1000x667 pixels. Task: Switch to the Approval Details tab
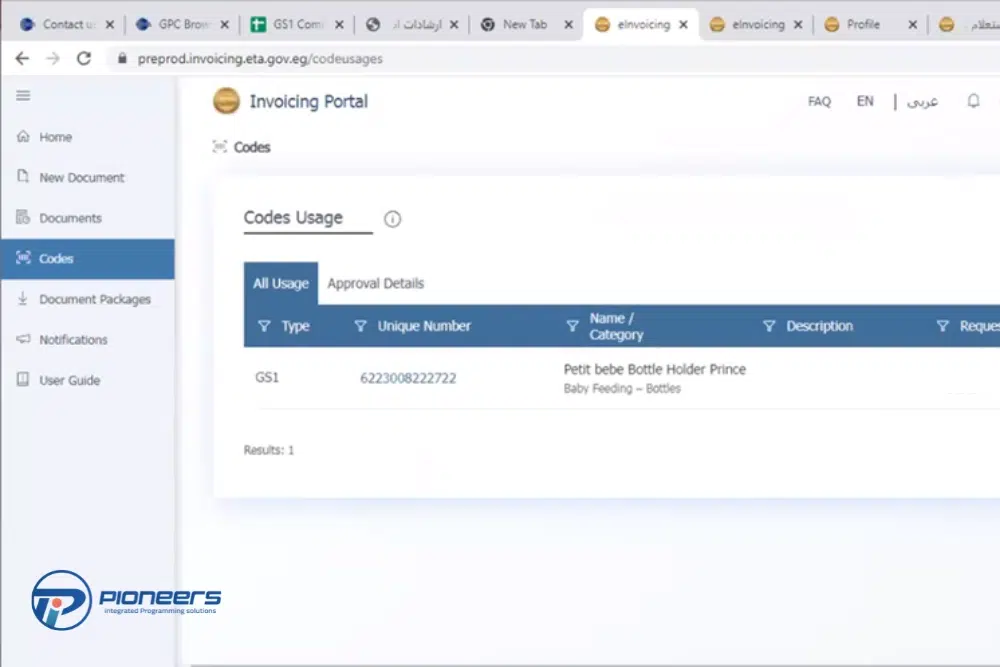click(375, 283)
